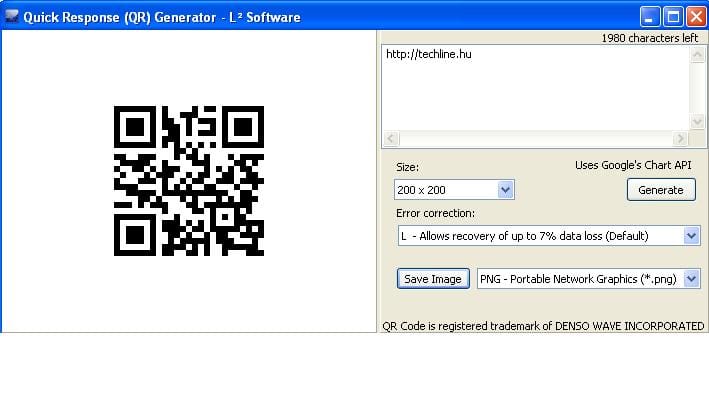Click the text area's scroll up arrow
This screenshot has width=709, height=400.
[697, 55]
